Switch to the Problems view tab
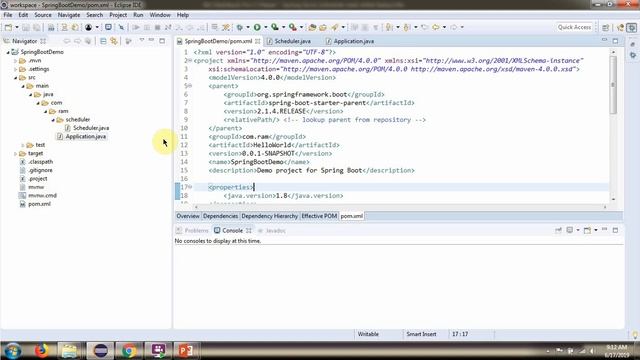 click(x=192, y=231)
